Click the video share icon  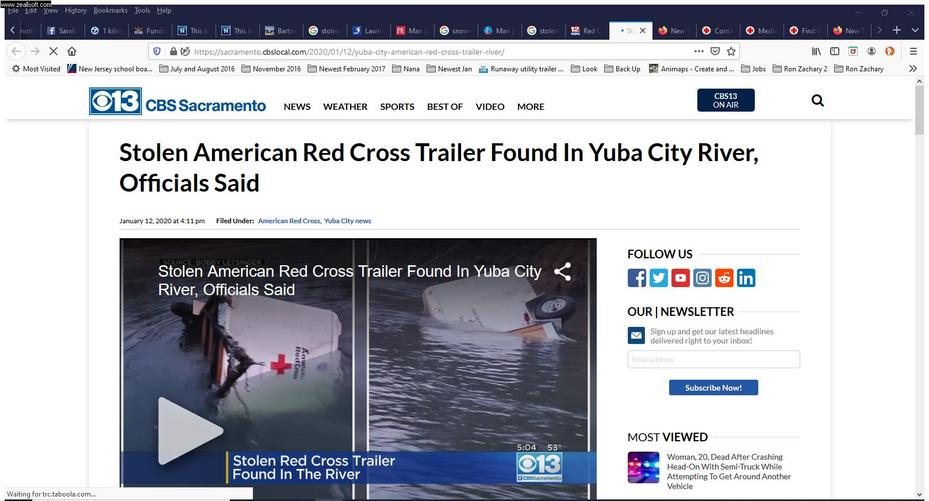pos(562,272)
